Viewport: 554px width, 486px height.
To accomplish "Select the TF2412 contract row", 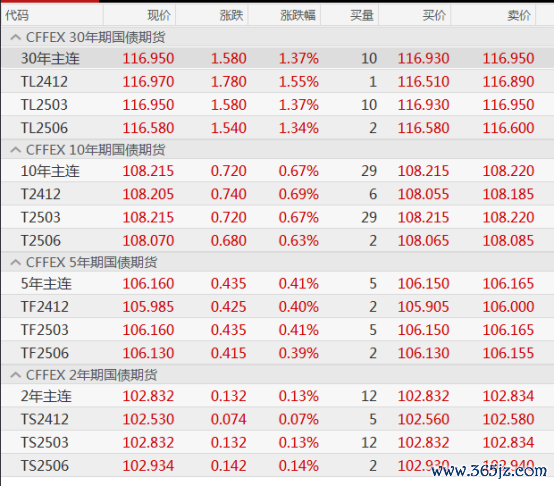I will 278,307.
